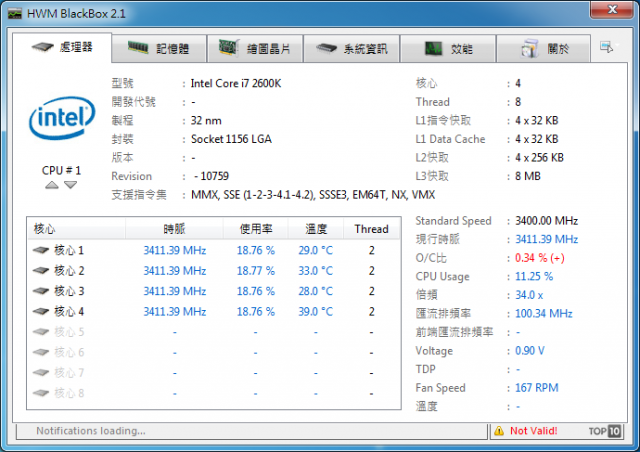Open the 關於 about tab
The height and width of the screenshot is (452, 640).
coord(543,49)
